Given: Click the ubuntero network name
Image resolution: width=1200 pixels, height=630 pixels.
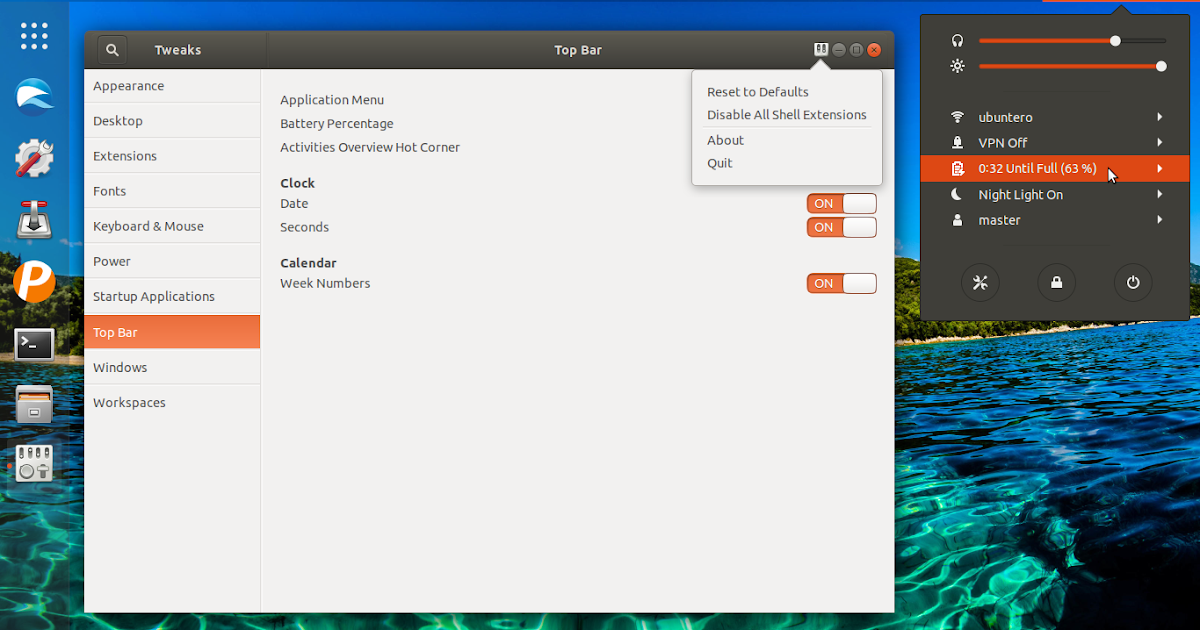Looking at the screenshot, I should coord(1005,117).
